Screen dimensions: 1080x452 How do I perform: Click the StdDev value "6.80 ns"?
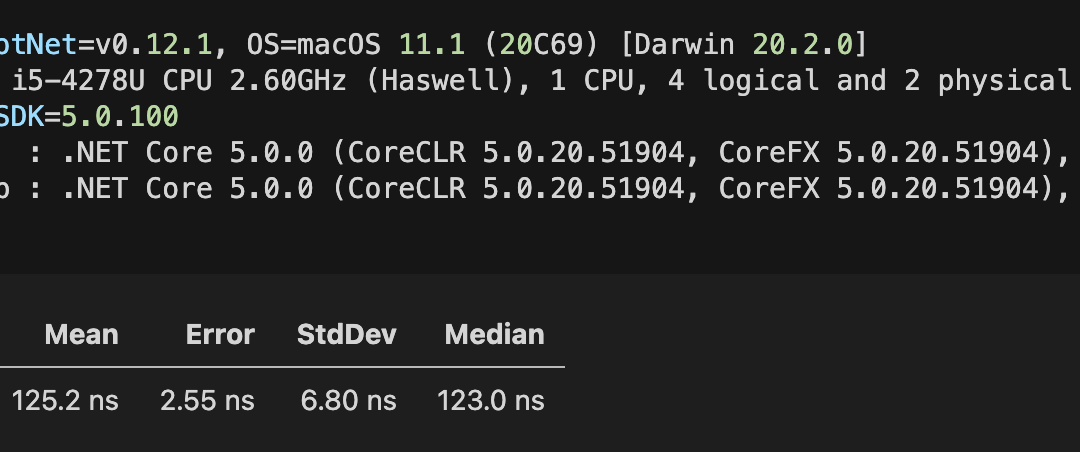coord(348,401)
